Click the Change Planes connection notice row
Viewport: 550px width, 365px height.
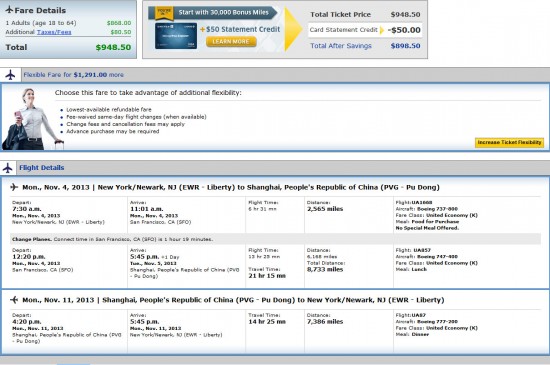click(275, 239)
